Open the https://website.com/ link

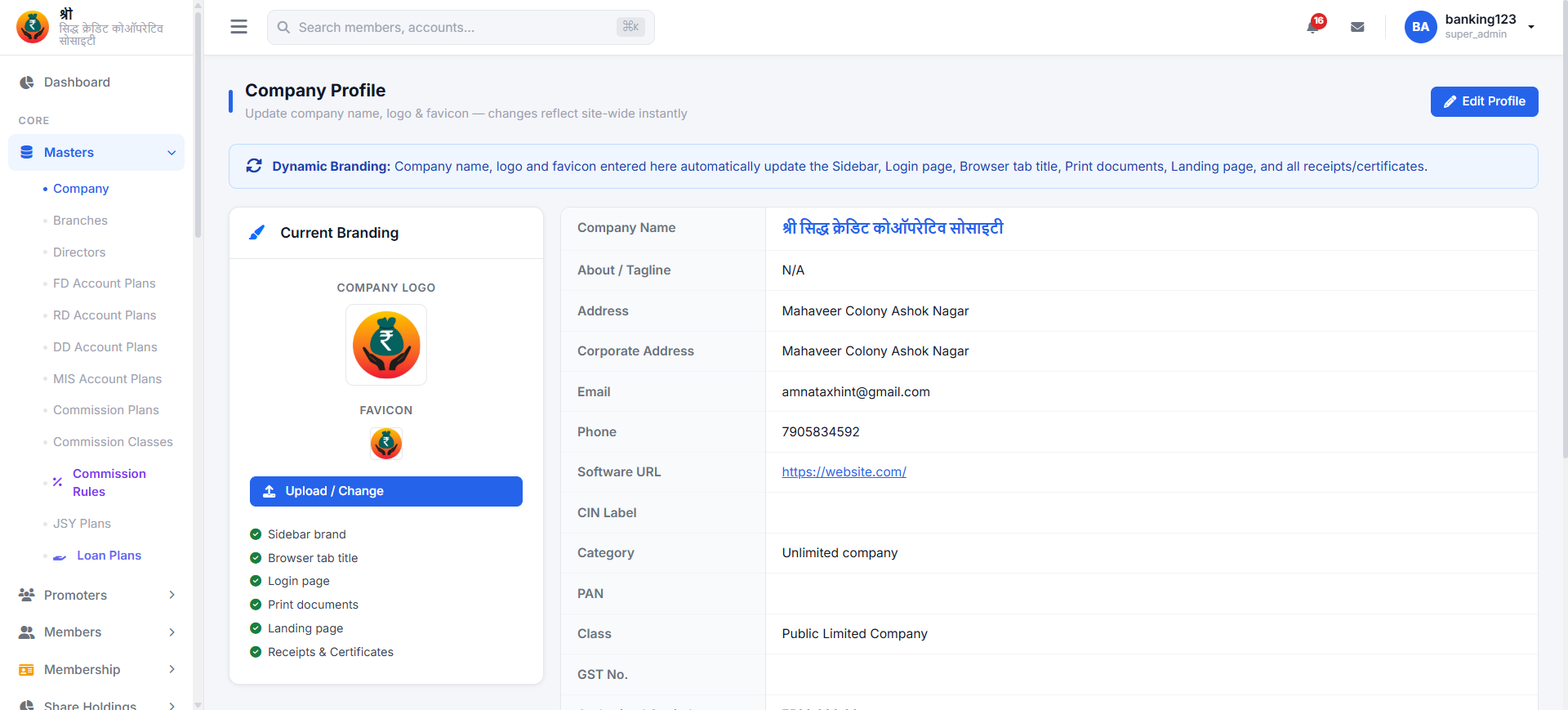tap(844, 472)
